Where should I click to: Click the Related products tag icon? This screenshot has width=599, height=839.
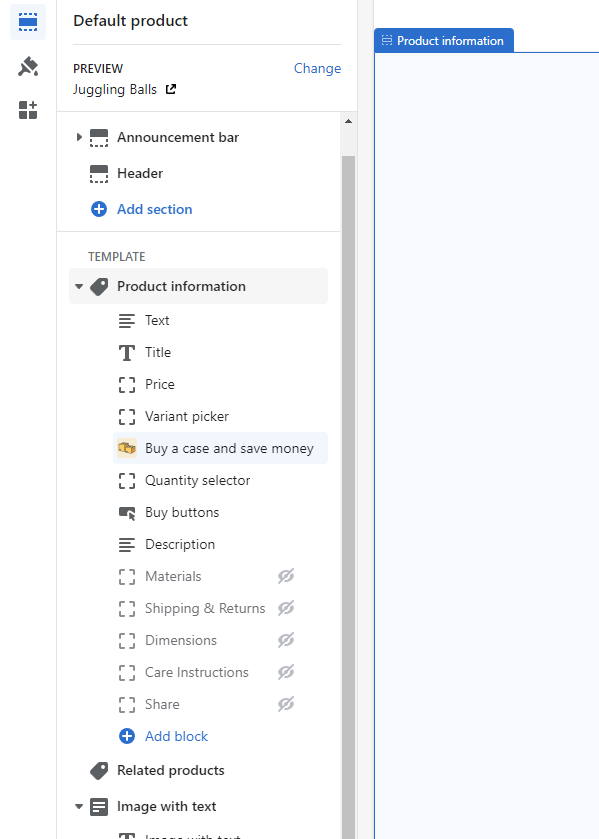pyautogui.click(x=99, y=771)
